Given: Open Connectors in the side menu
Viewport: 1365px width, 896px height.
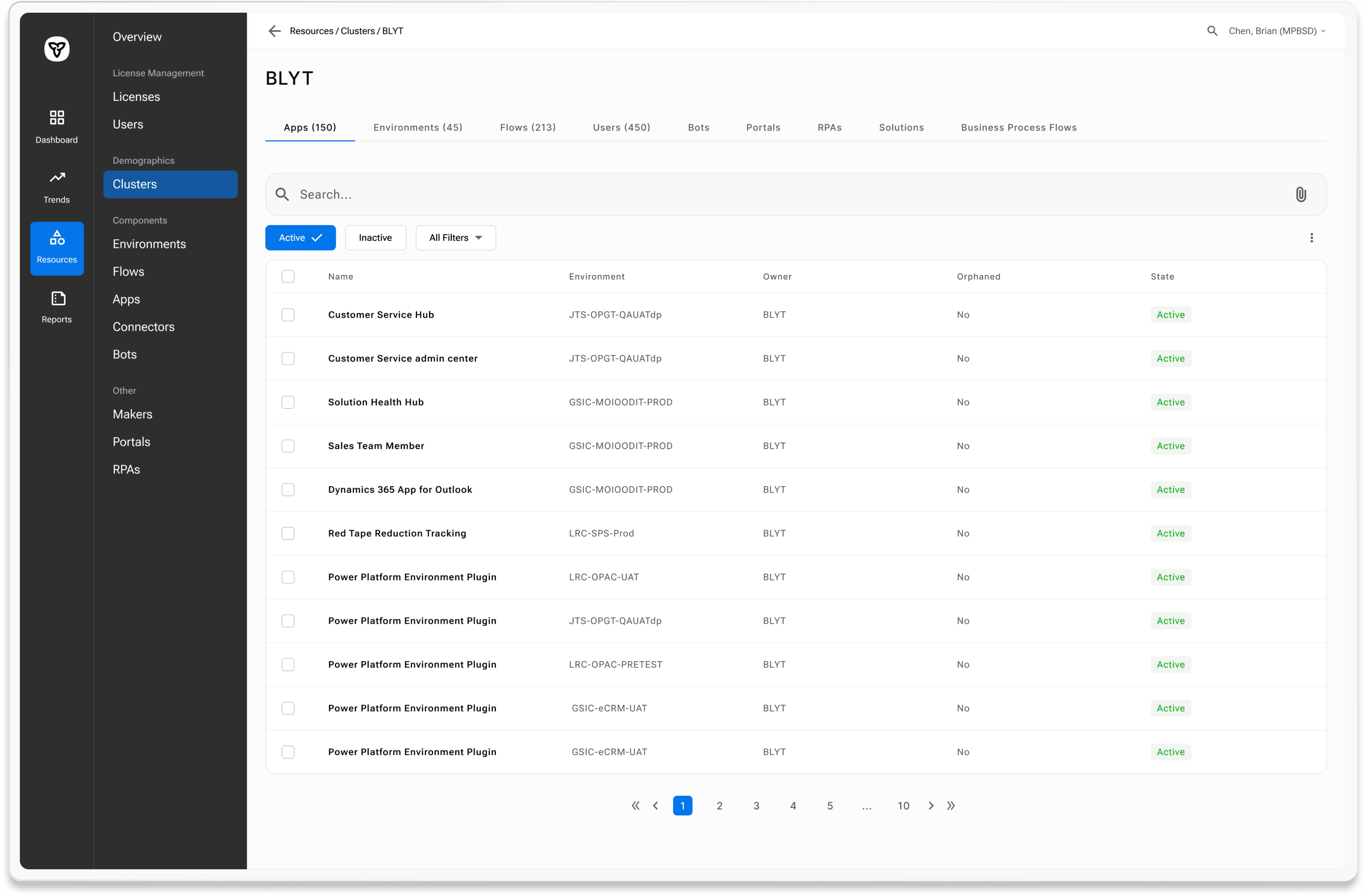Looking at the screenshot, I should pyautogui.click(x=143, y=327).
